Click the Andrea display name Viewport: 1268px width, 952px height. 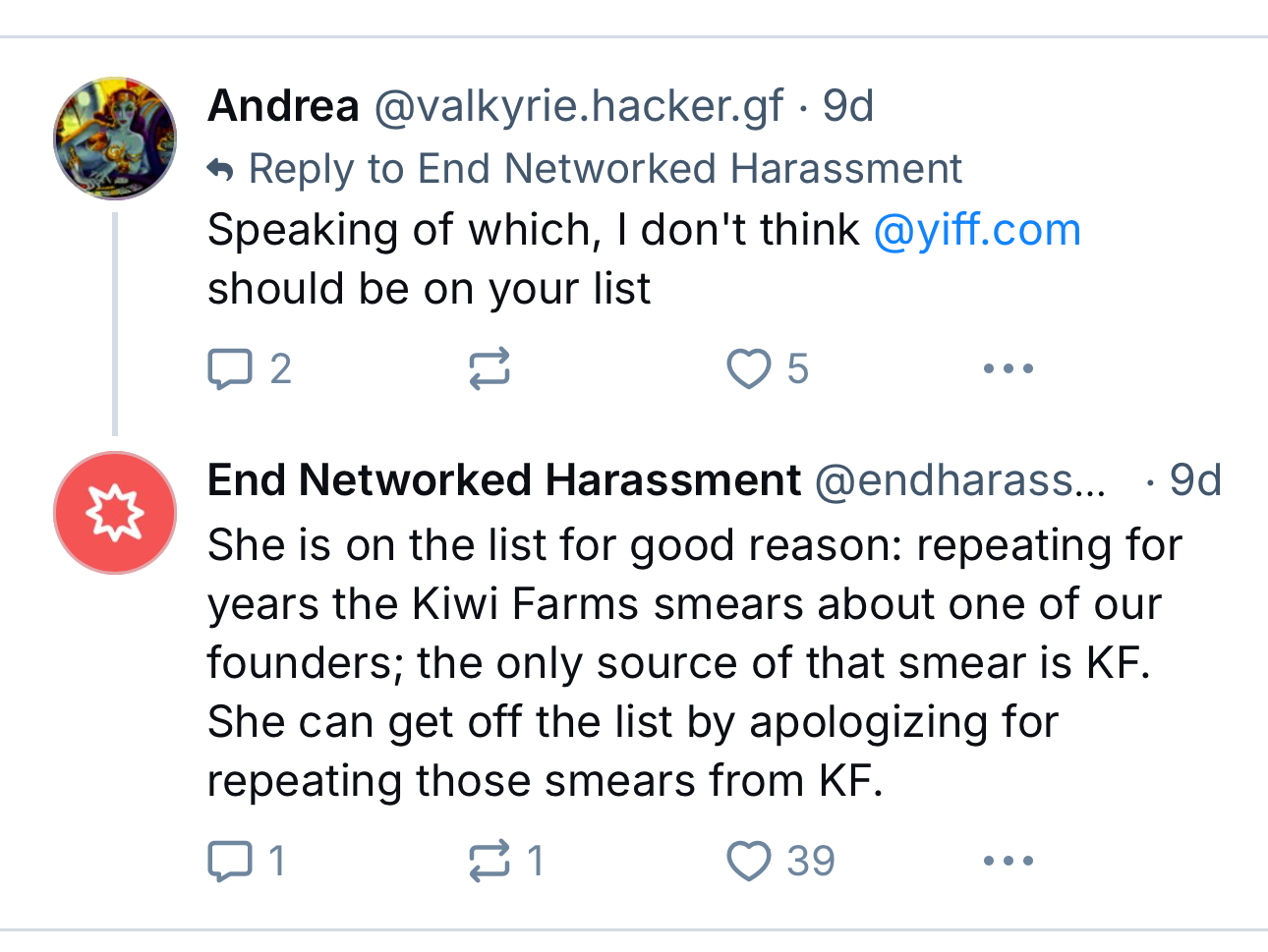coord(283,106)
